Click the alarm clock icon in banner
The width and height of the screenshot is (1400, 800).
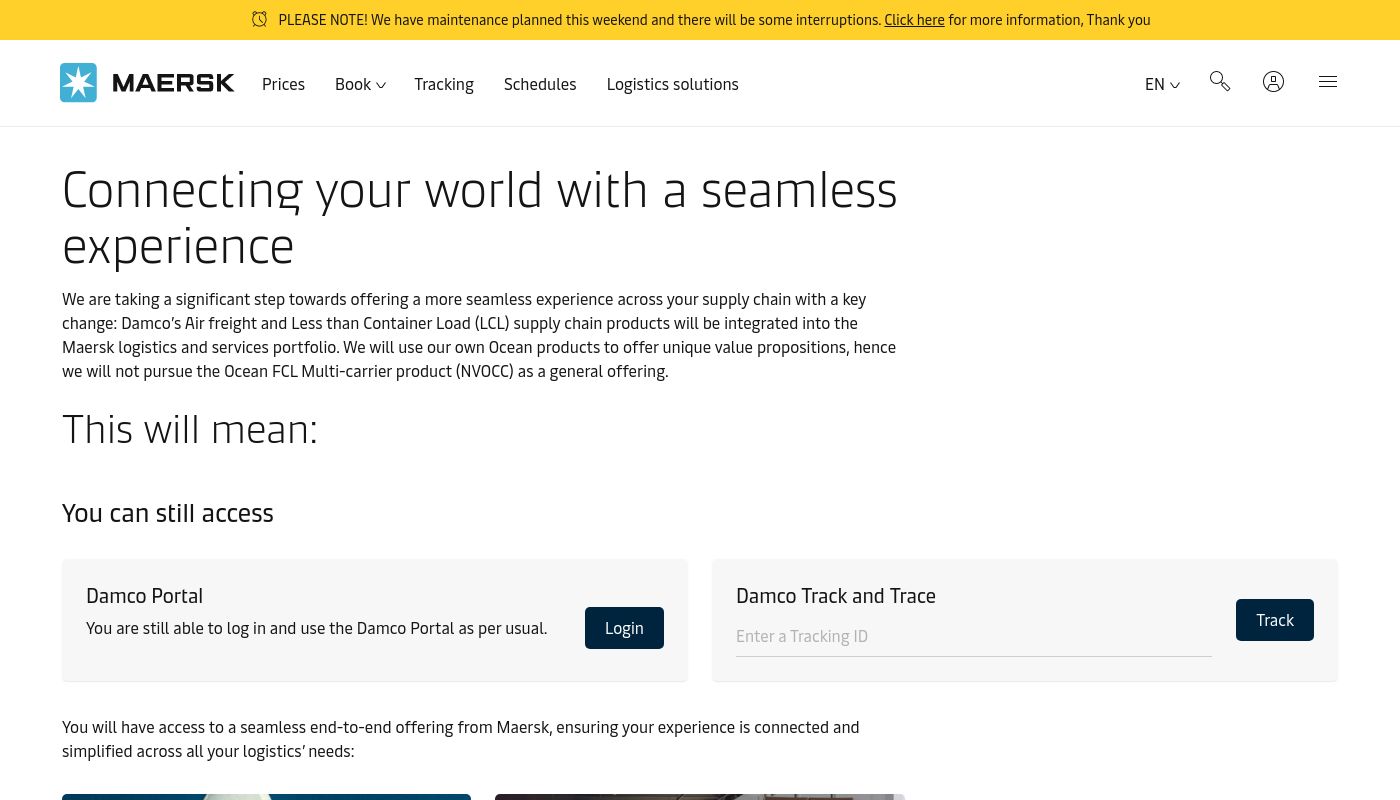point(259,19)
